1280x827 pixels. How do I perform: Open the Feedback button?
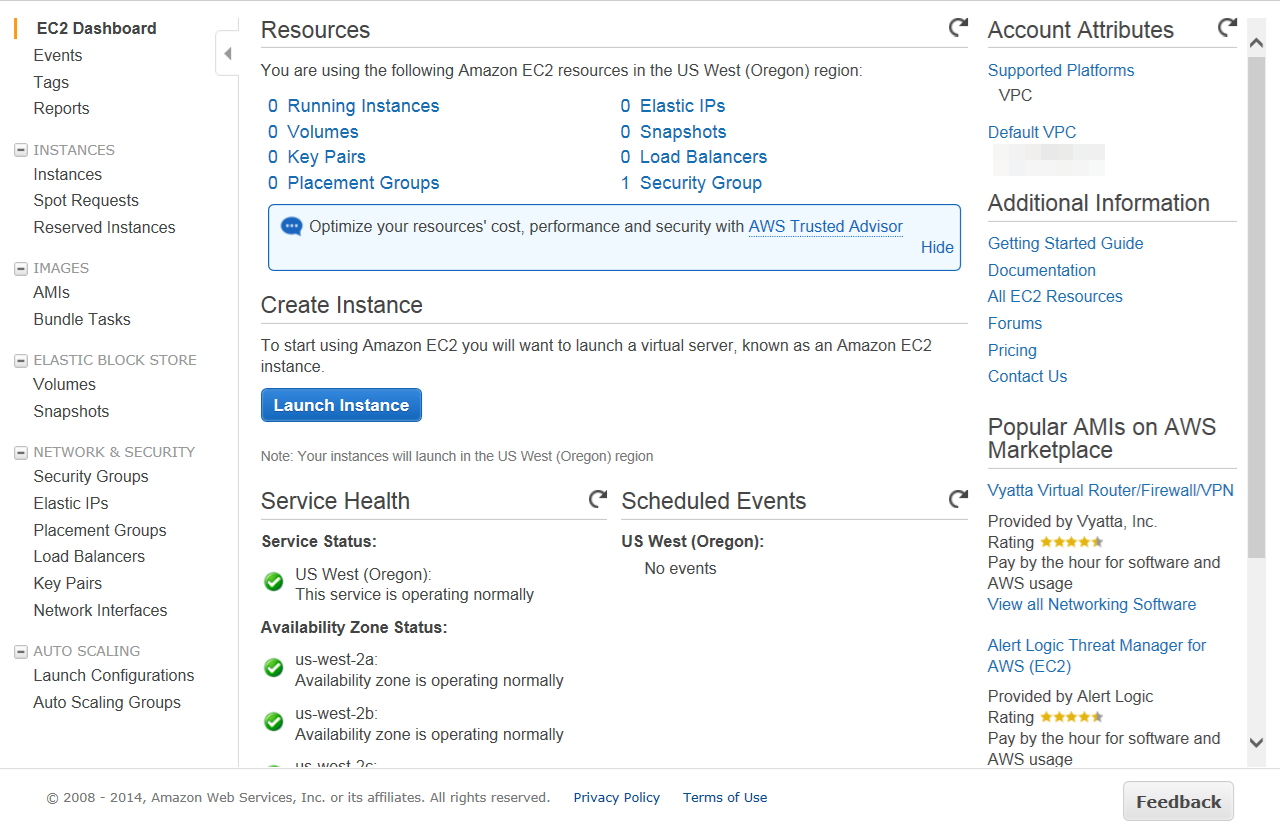[1178, 802]
